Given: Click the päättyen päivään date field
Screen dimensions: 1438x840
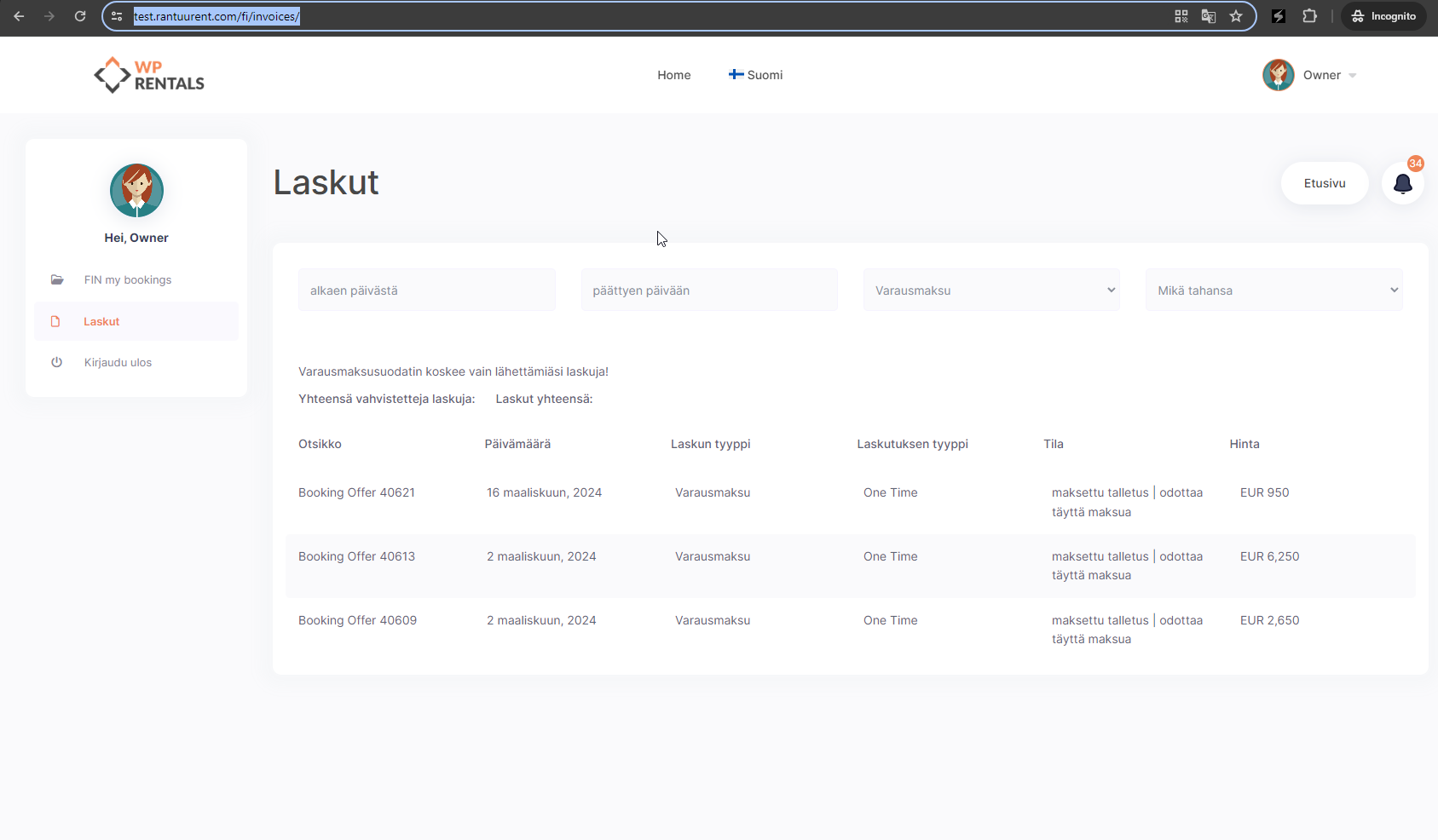Looking at the screenshot, I should pos(709,291).
